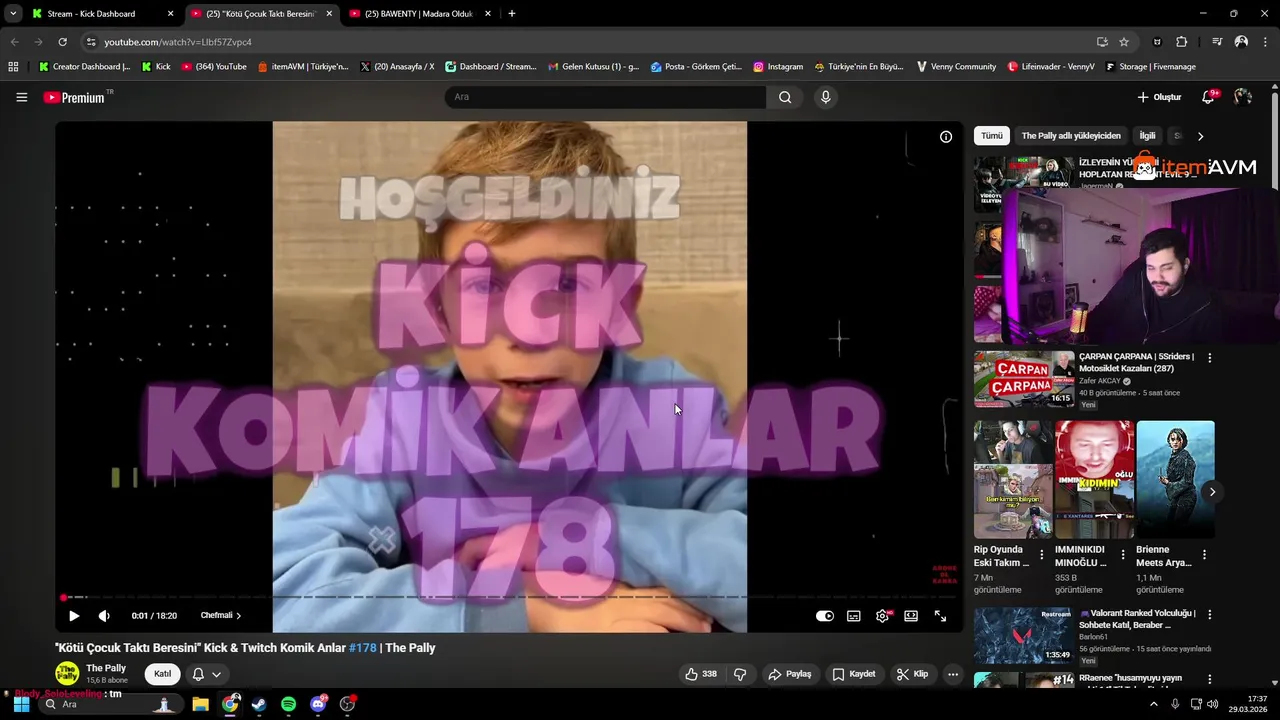The width and height of the screenshot is (1280, 720).
Task: Switch to theater mode view
Action: pyautogui.click(x=911, y=616)
